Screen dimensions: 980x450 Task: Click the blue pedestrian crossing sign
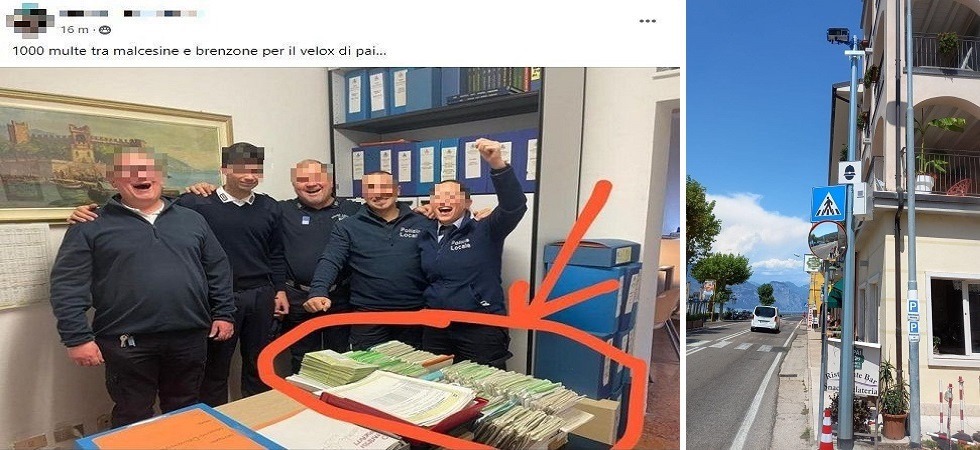[828, 204]
